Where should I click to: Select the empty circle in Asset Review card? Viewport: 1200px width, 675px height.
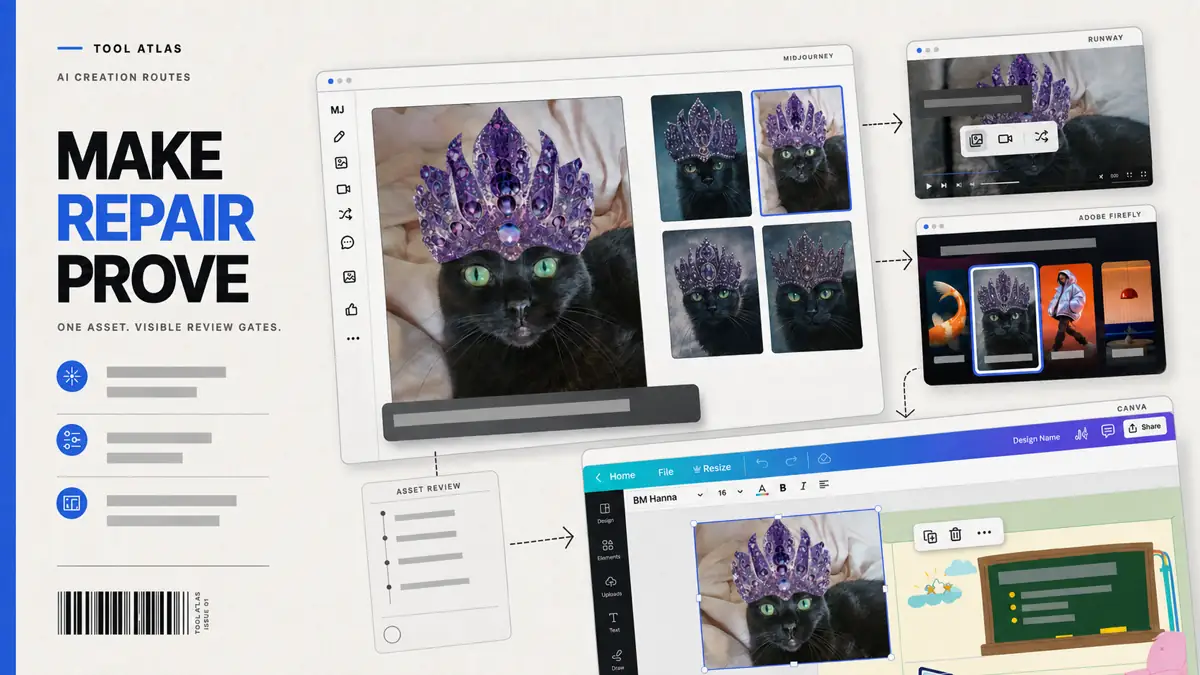393,634
